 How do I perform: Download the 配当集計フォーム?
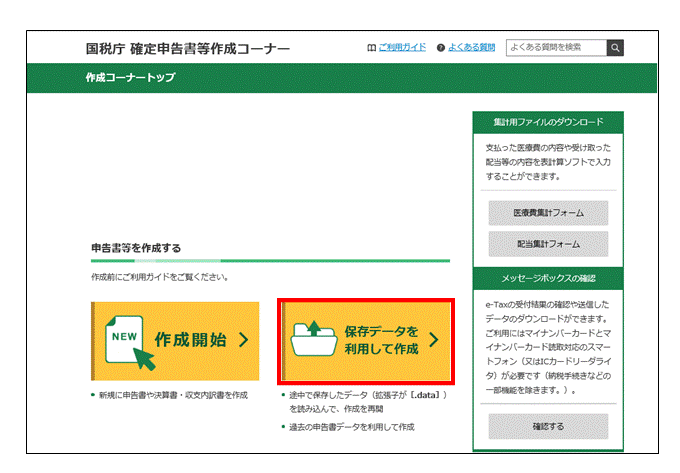547,244
